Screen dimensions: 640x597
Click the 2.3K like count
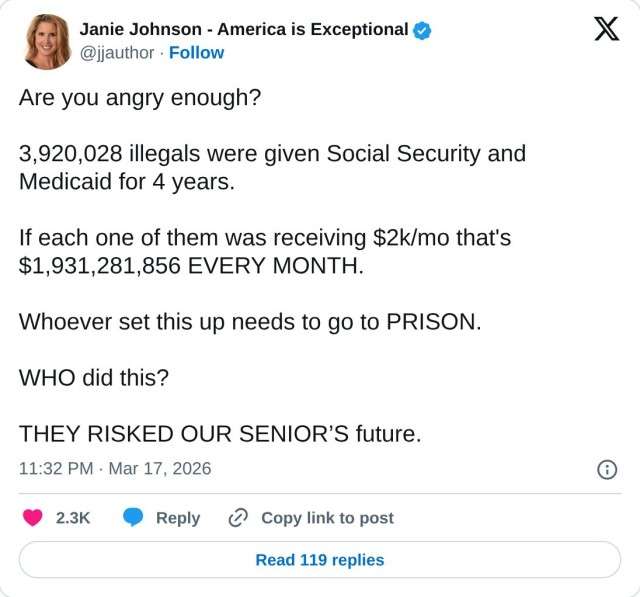pos(73,518)
